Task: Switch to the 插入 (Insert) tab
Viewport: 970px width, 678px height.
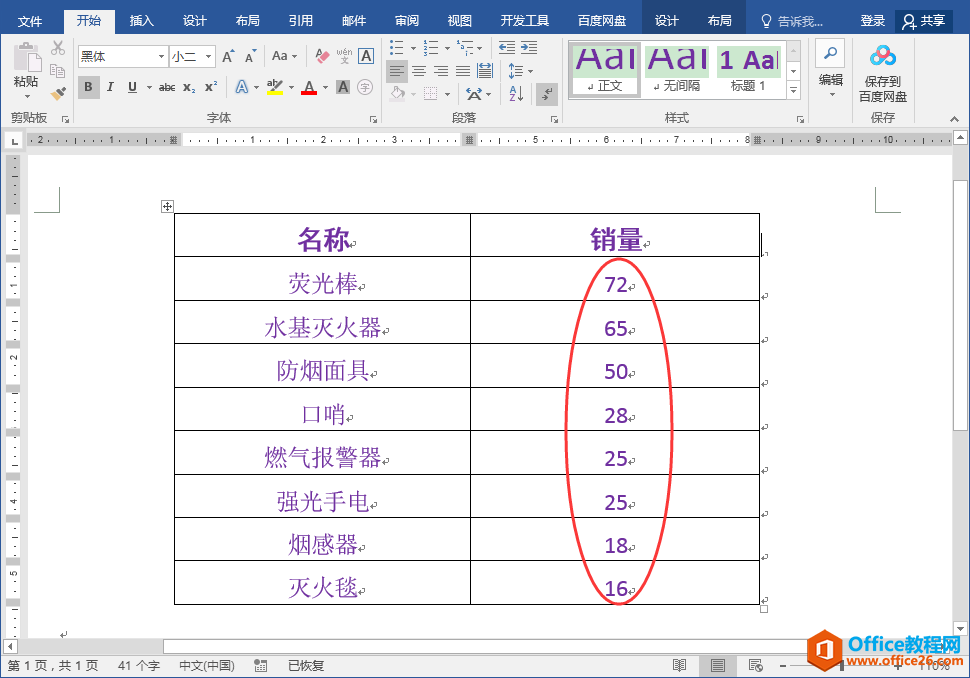Action: (141, 21)
